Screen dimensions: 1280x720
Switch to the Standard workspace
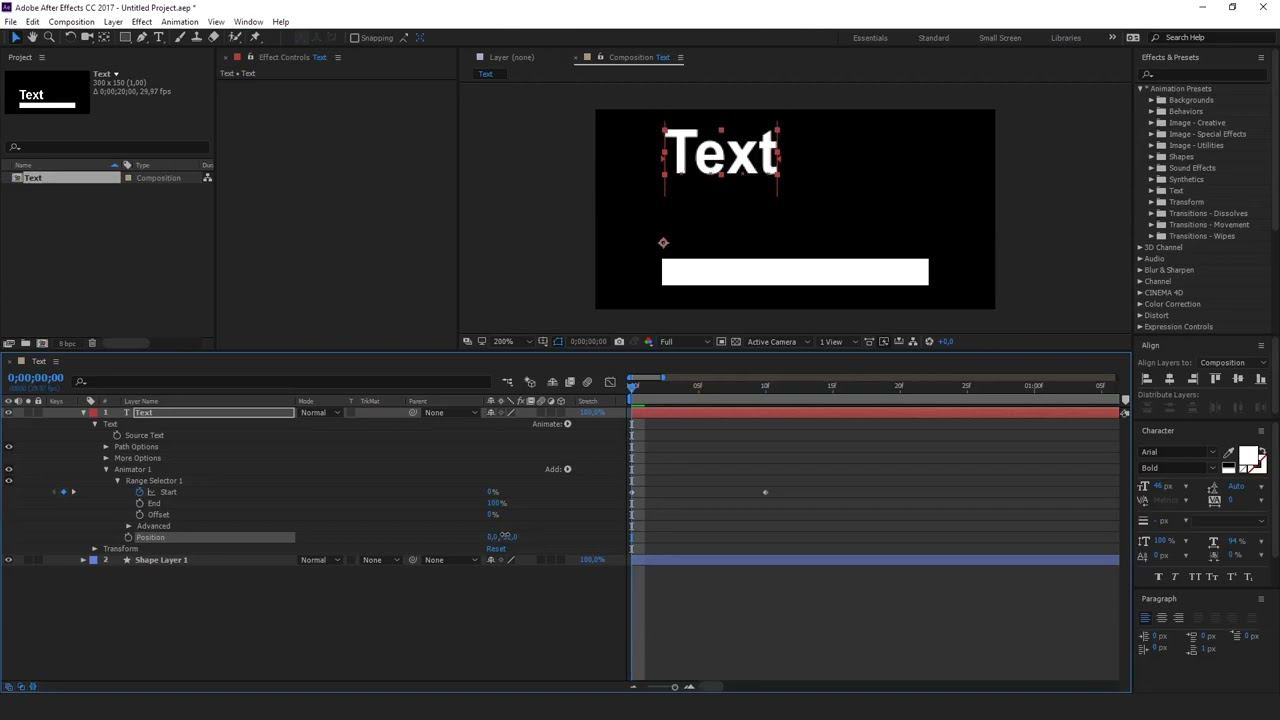(x=933, y=38)
